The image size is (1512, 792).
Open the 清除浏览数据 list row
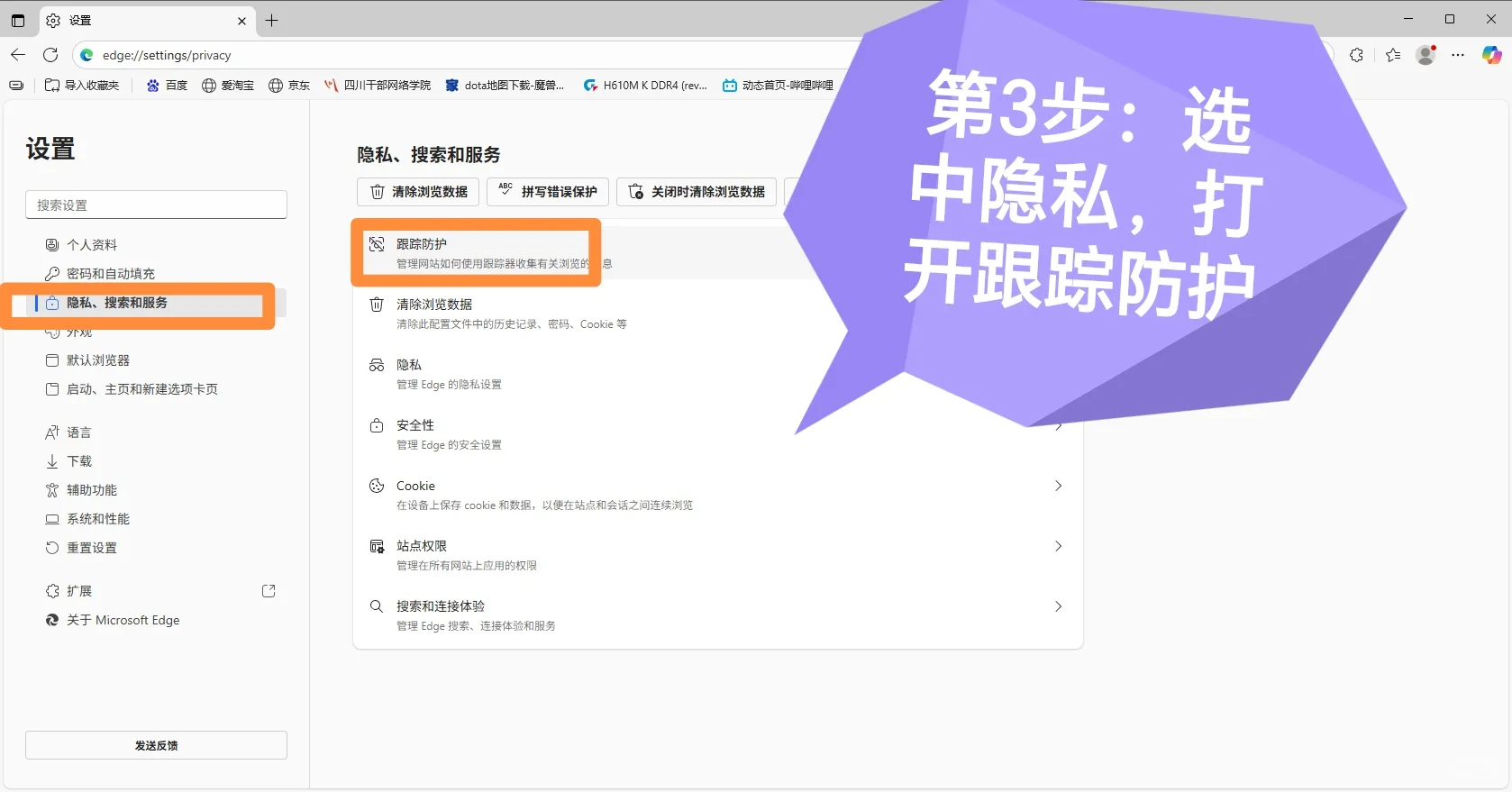718,314
